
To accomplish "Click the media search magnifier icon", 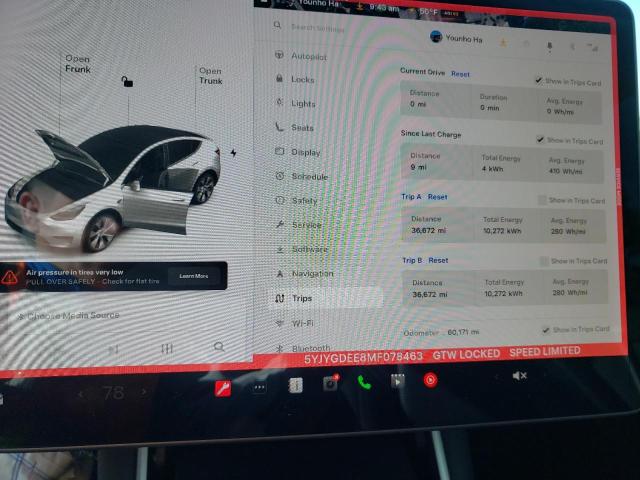I will click(219, 347).
